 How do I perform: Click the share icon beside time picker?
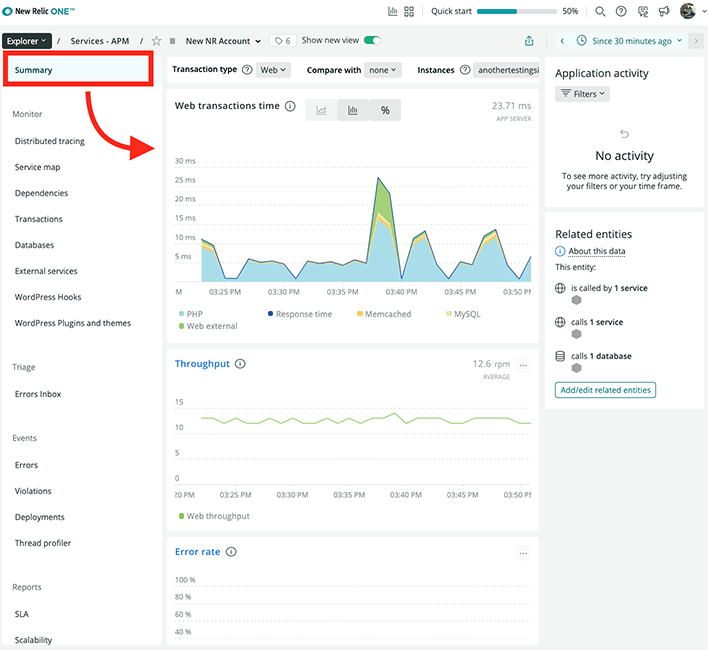click(x=529, y=41)
